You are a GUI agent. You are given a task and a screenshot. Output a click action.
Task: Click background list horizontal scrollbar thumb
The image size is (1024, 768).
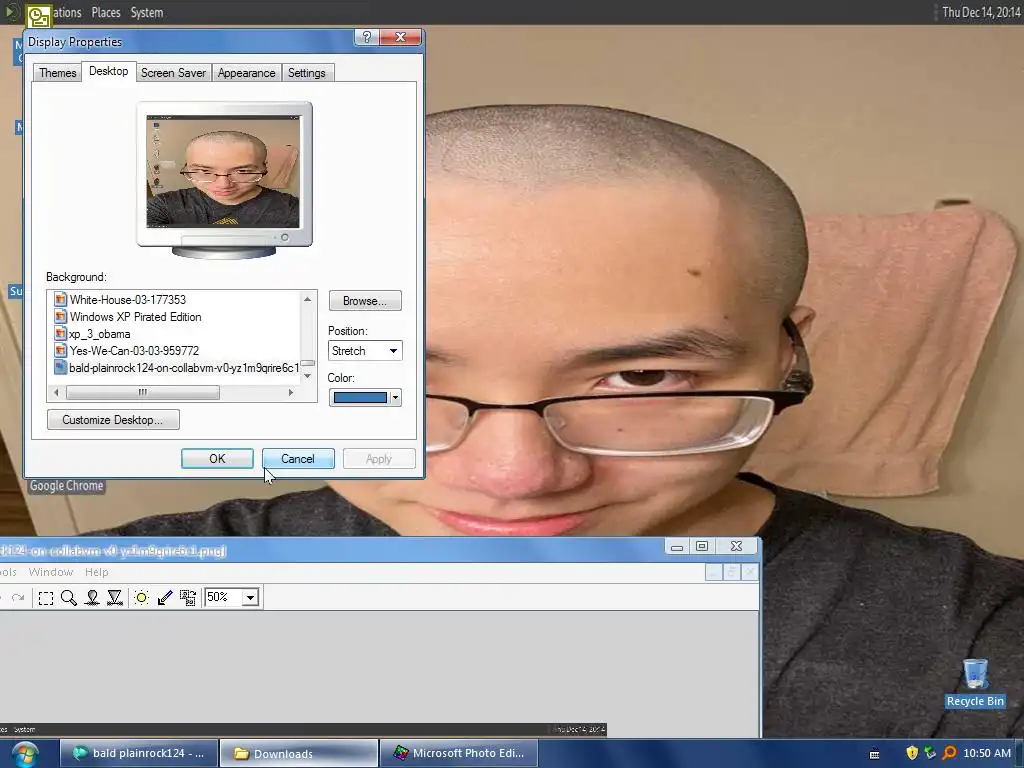click(142, 392)
